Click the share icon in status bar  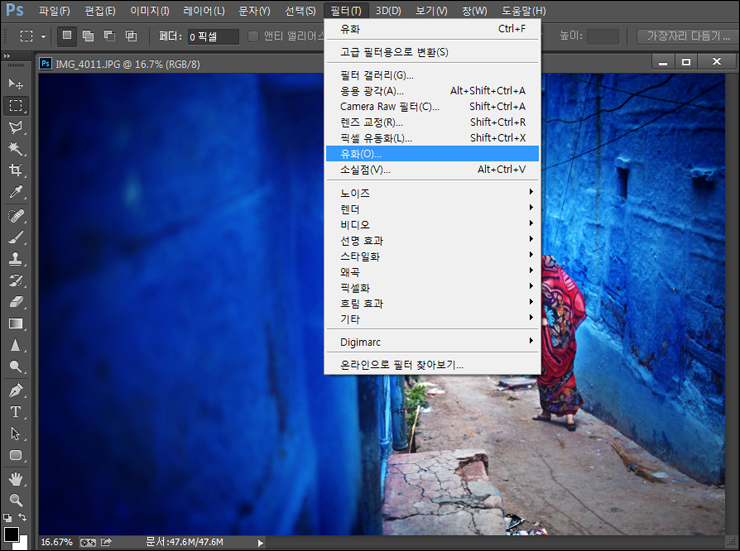(x=106, y=542)
